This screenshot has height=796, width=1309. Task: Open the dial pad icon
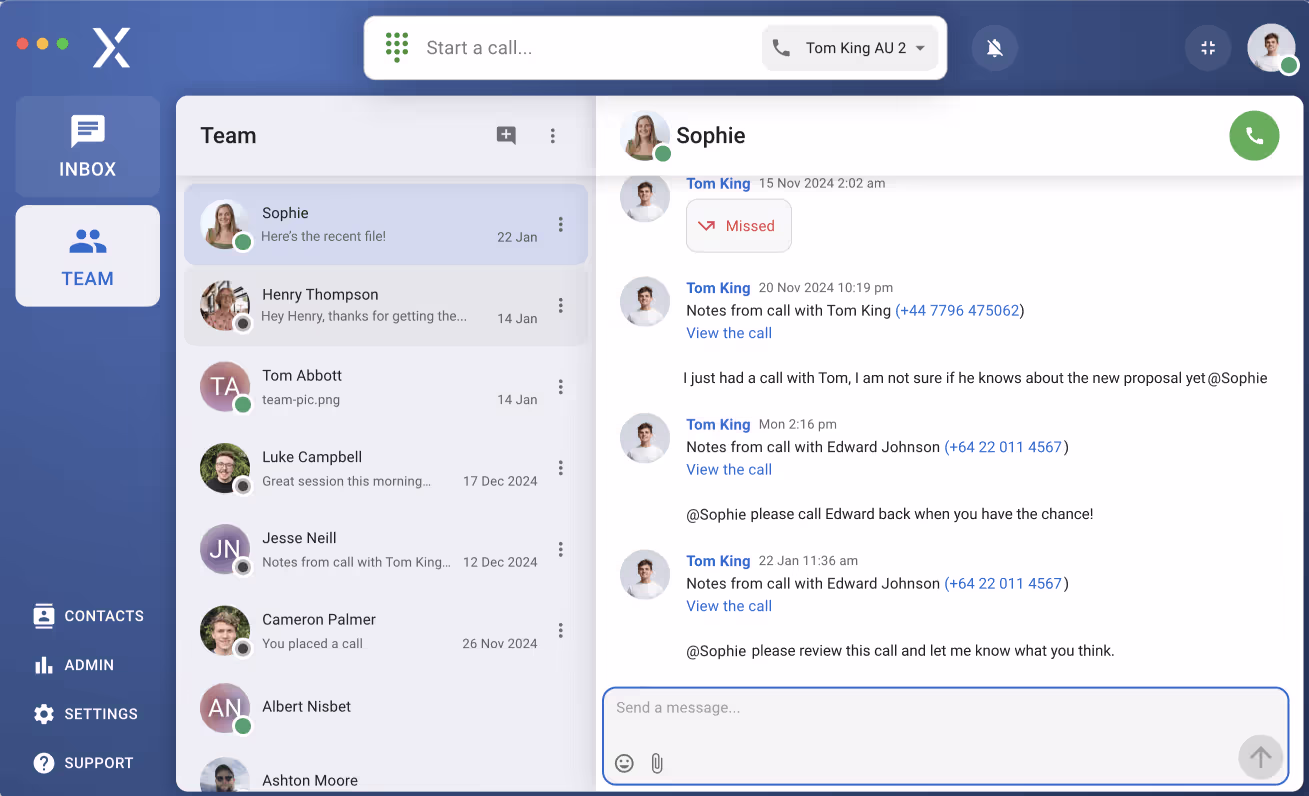pyautogui.click(x=397, y=47)
